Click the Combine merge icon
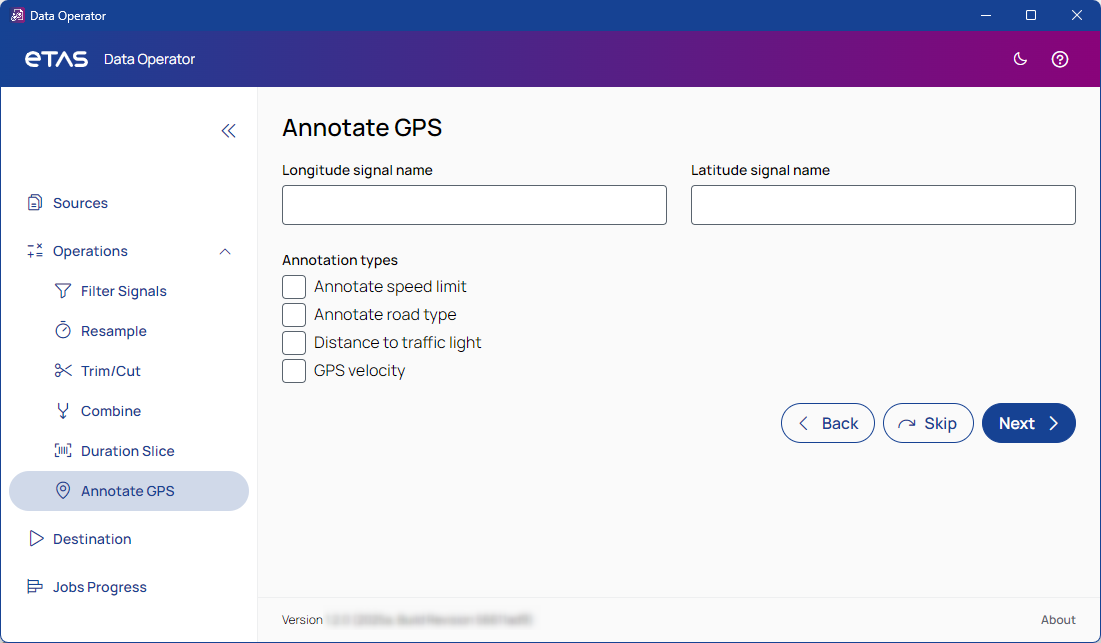 63,411
